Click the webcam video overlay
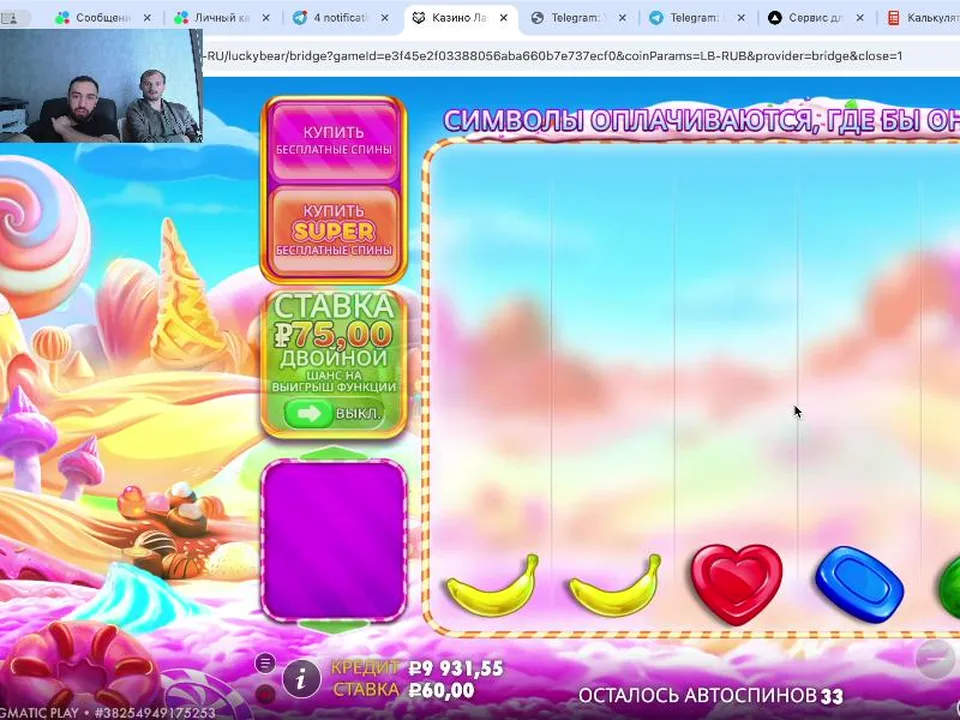Viewport: 960px width, 720px height. [x=101, y=86]
